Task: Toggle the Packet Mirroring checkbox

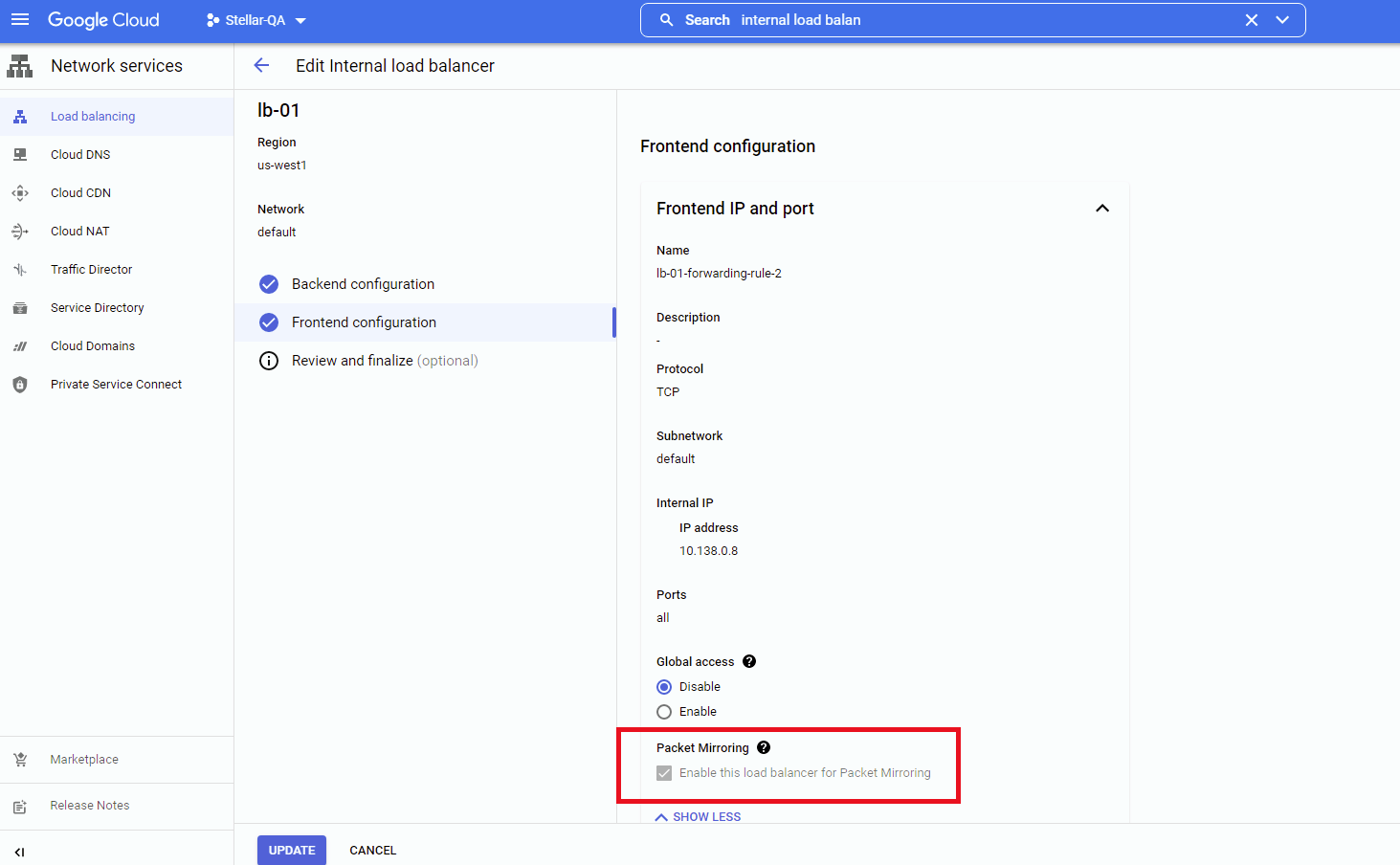Action: click(x=664, y=773)
